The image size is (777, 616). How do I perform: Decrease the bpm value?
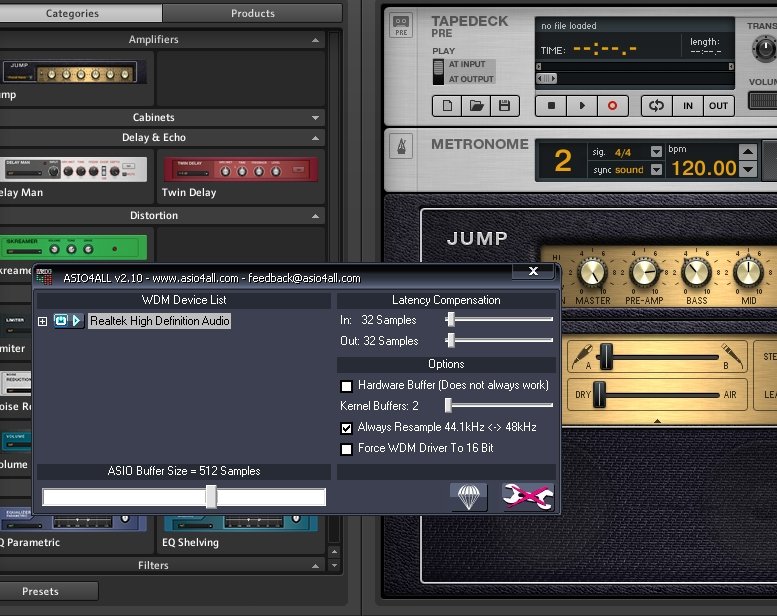pos(748,170)
